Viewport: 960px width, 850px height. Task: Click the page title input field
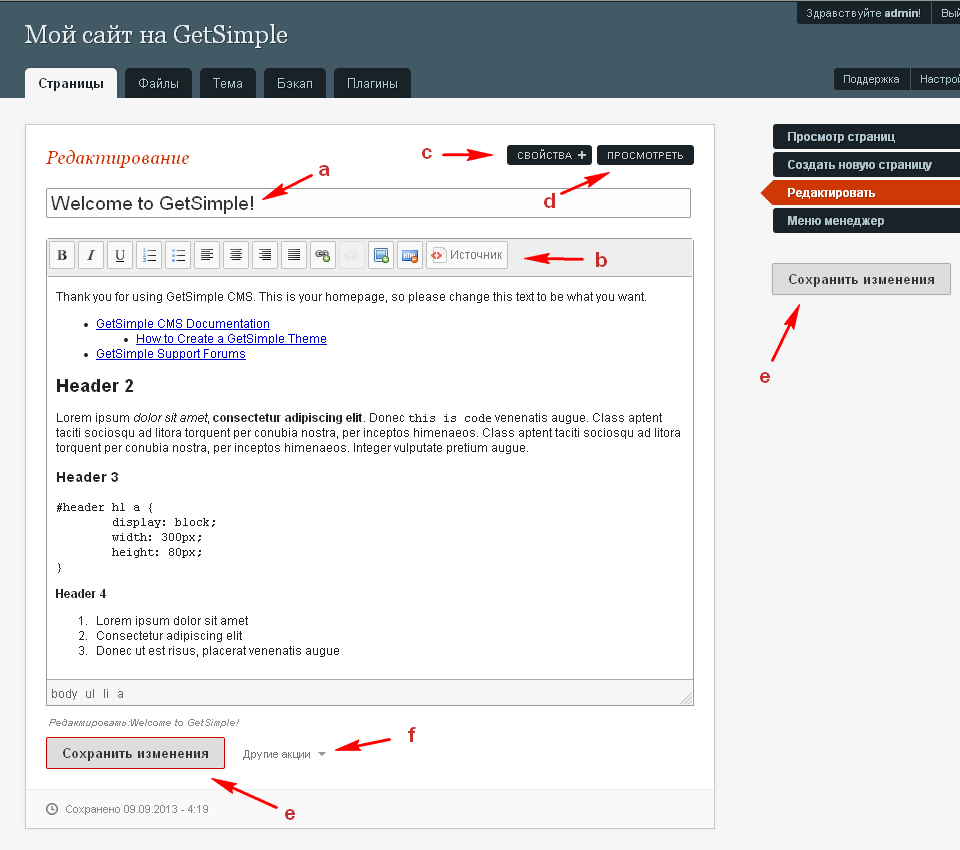(x=368, y=203)
